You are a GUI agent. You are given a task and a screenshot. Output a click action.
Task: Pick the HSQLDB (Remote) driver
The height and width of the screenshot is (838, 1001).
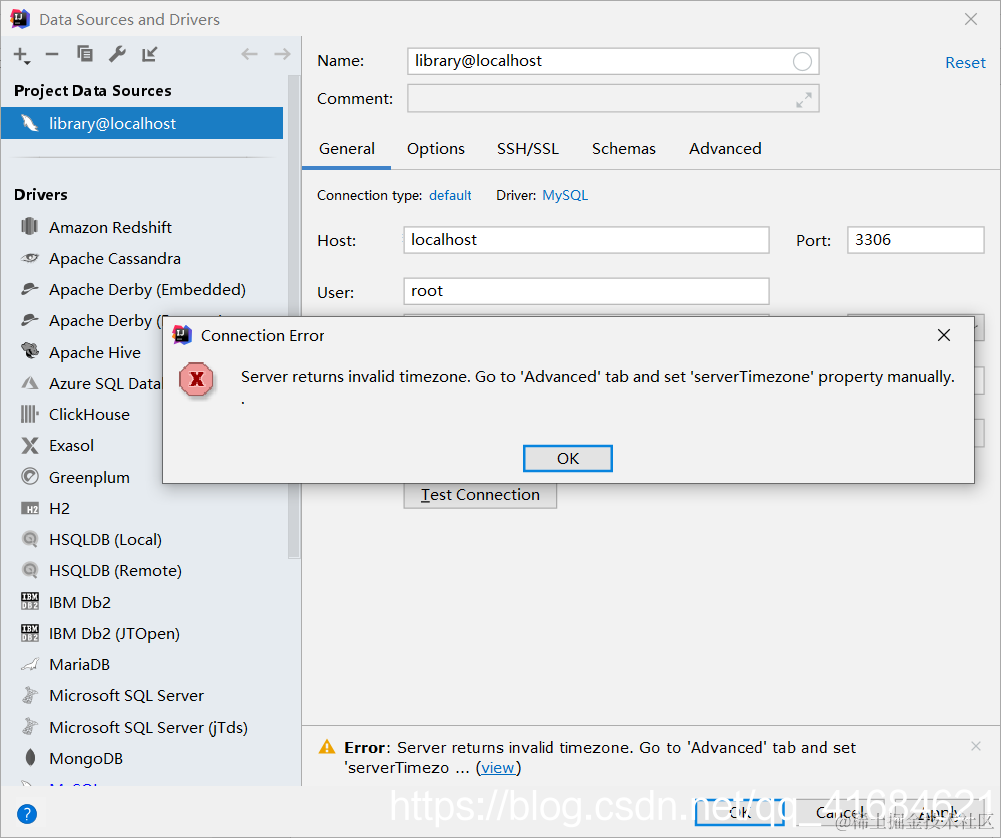click(x=116, y=571)
